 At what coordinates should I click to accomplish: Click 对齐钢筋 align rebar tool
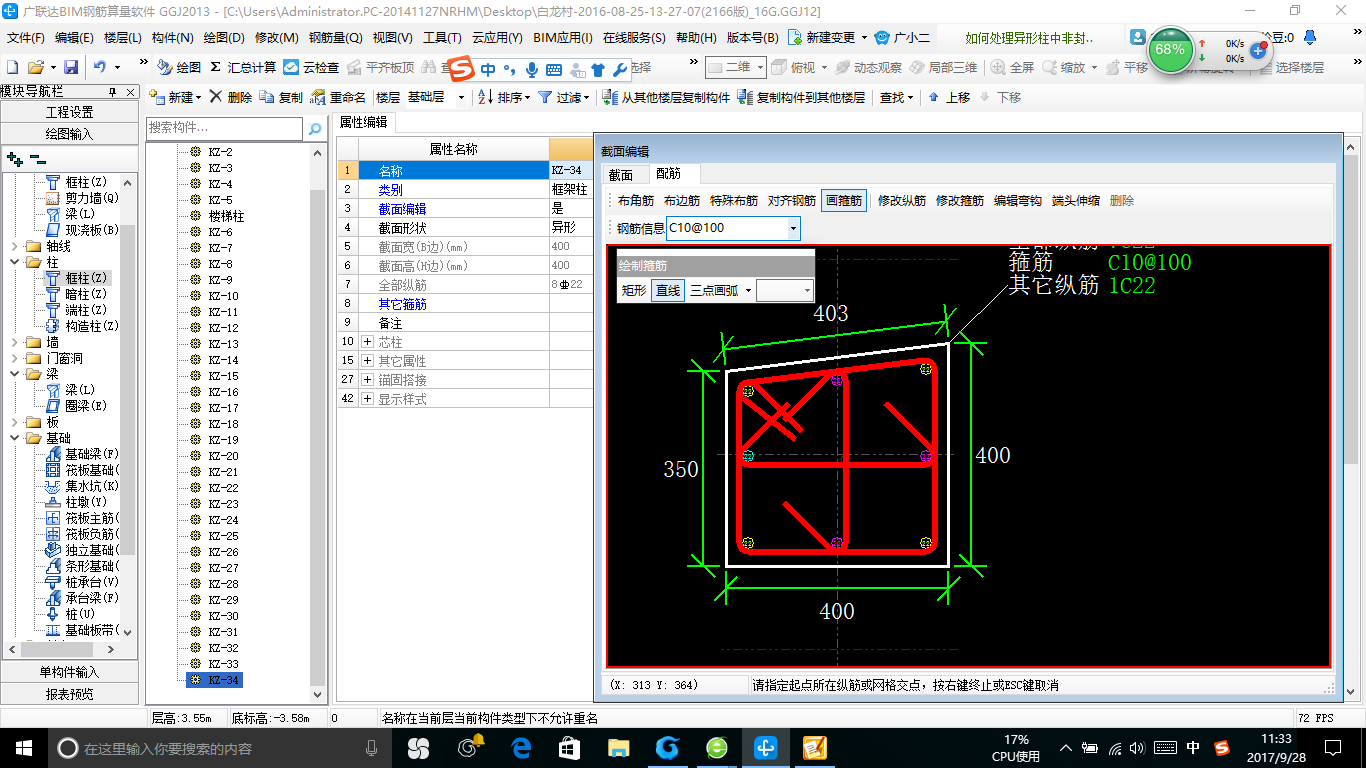coord(792,200)
